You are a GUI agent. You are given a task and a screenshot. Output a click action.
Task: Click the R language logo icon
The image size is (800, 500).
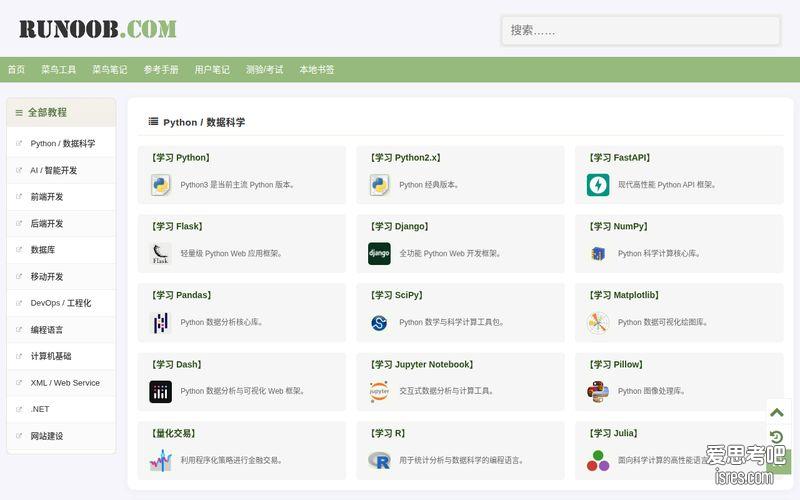click(380, 461)
